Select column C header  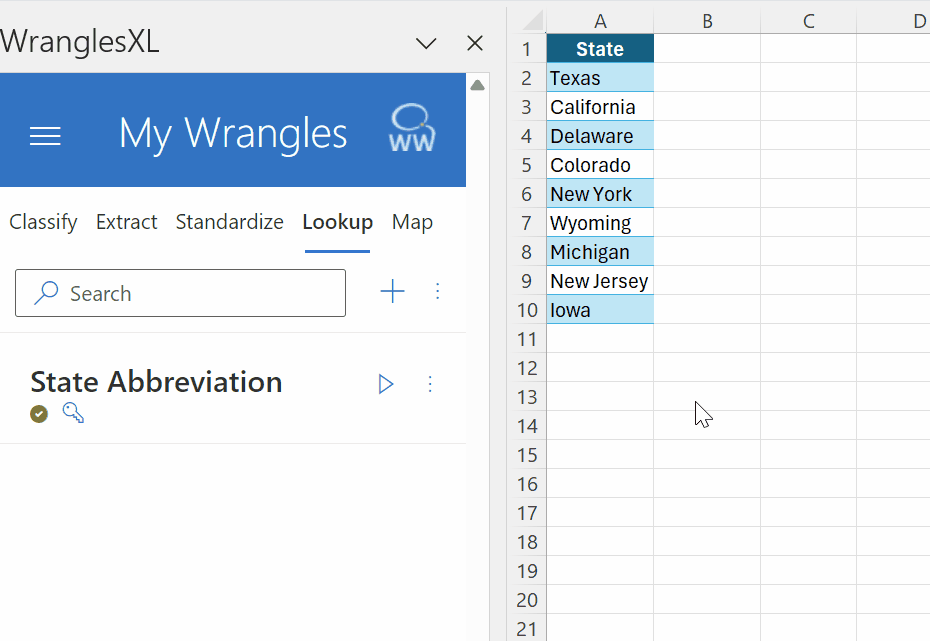[x=808, y=21]
